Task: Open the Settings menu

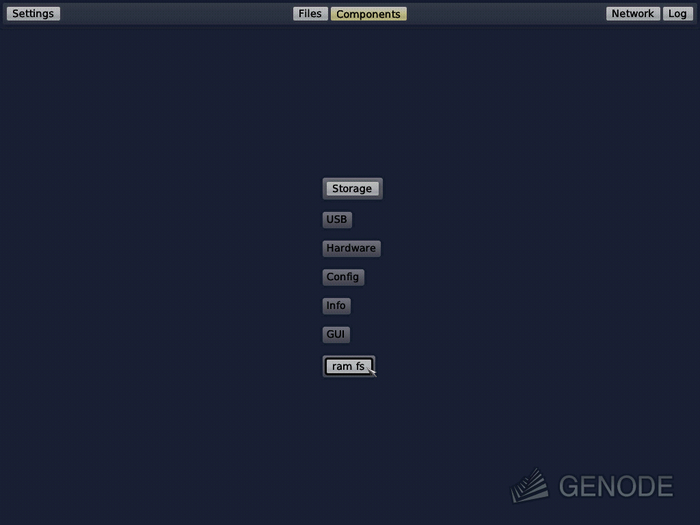Action: click(x=33, y=14)
